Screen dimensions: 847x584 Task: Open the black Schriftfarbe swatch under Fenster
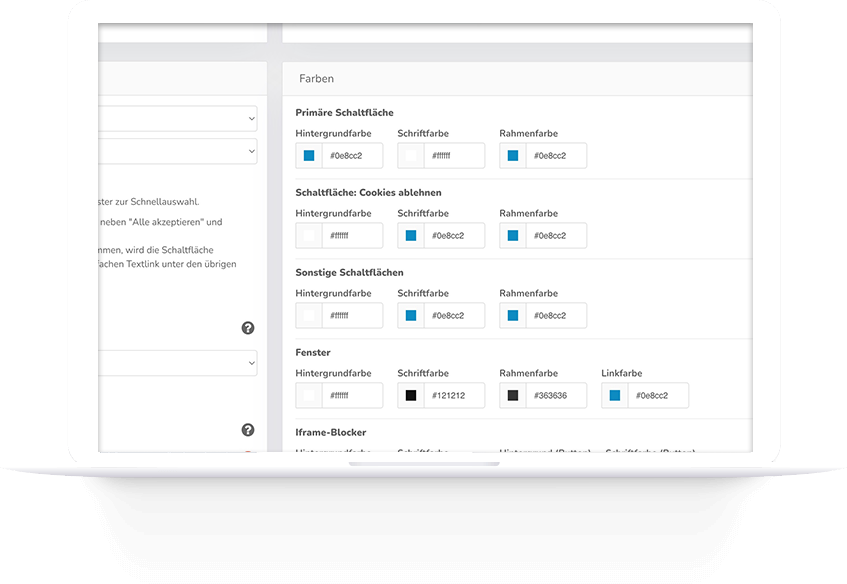tap(410, 395)
